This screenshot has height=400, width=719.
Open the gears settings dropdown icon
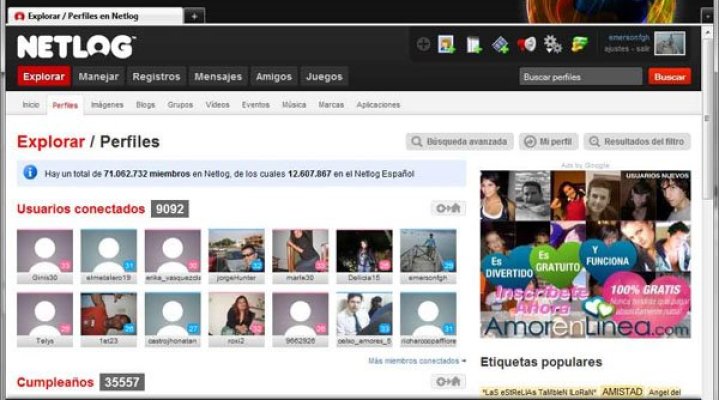553,44
